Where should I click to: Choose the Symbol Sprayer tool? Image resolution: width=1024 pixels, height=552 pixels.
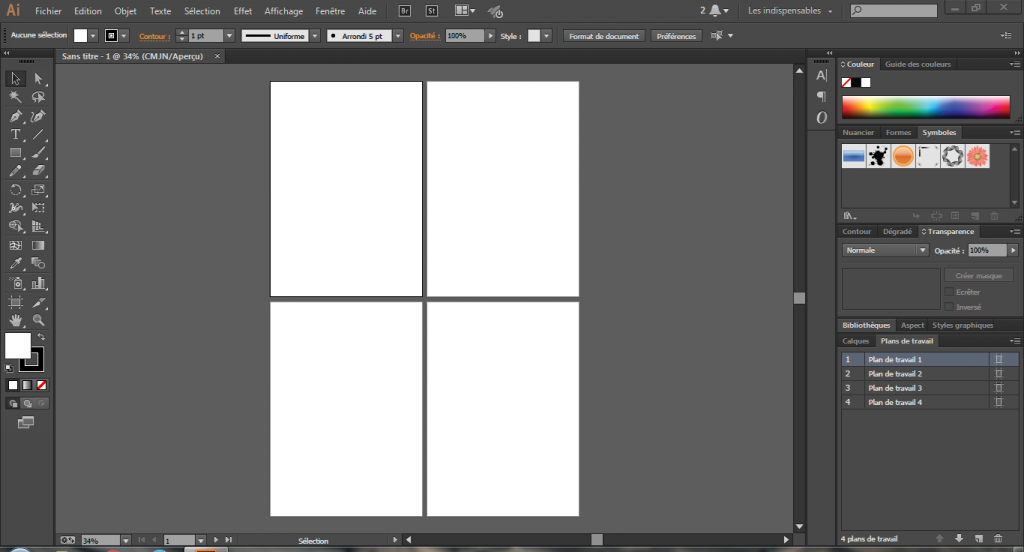15,284
